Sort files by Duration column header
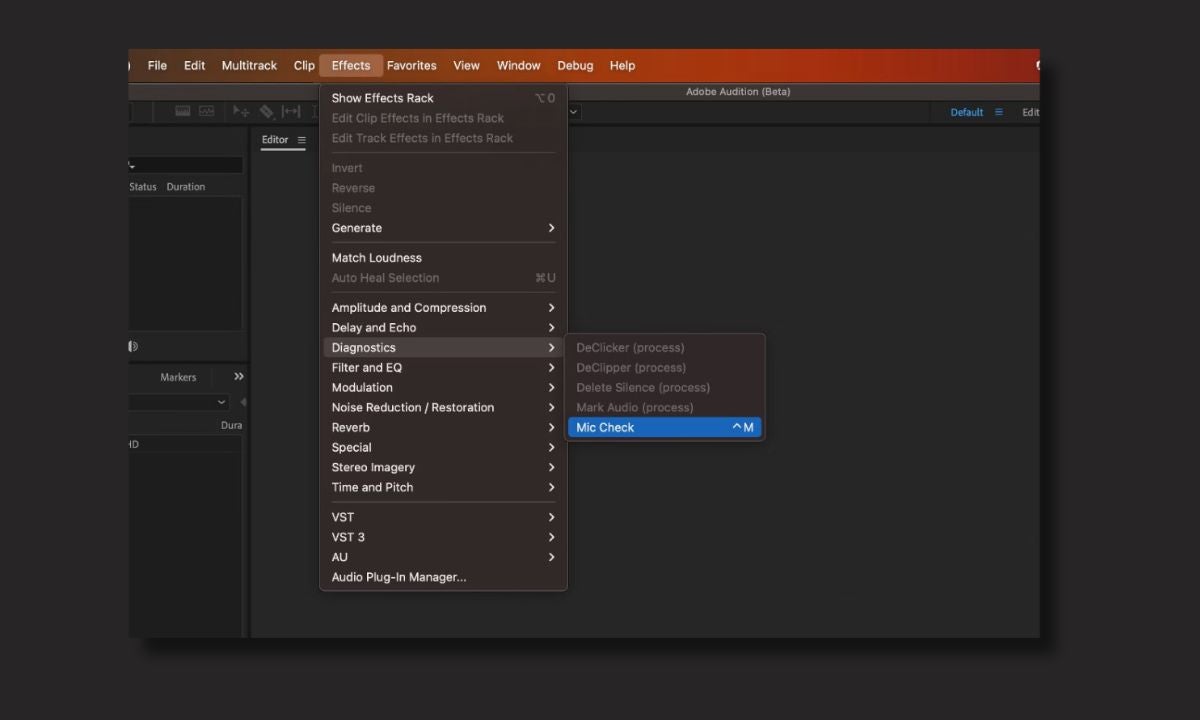Image resolution: width=1200 pixels, height=720 pixels. pyautogui.click(x=186, y=187)
